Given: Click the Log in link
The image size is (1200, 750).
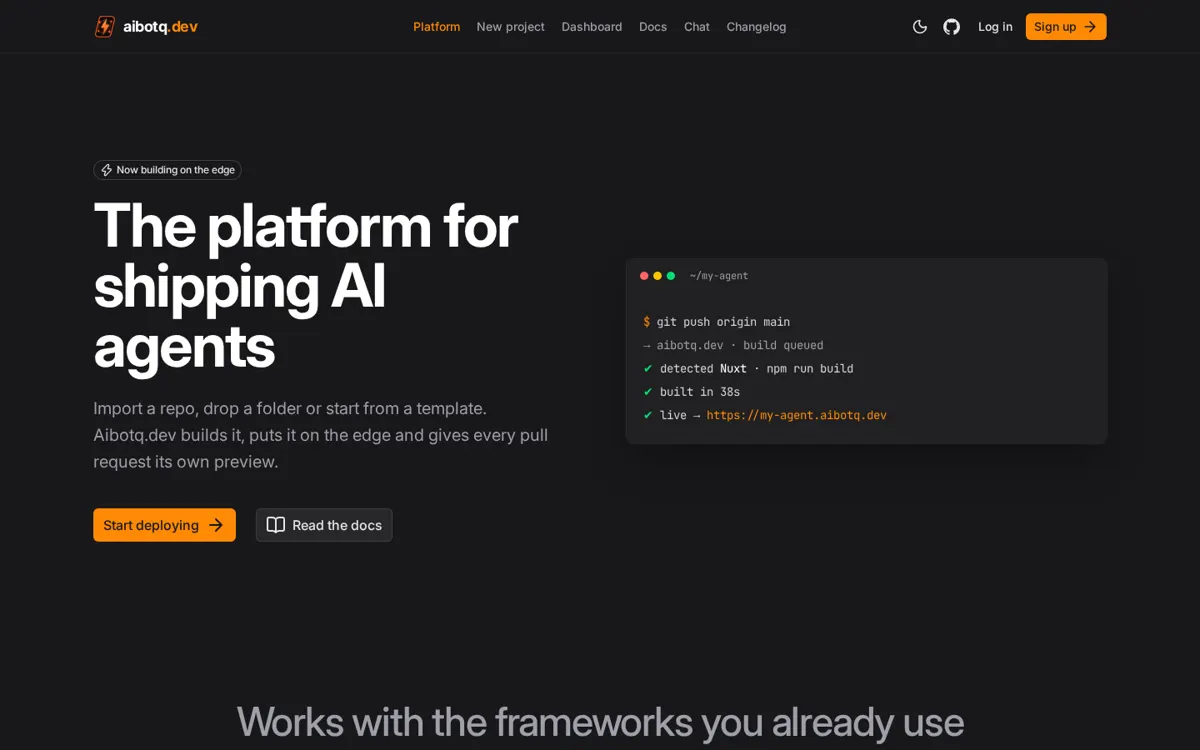Looking at the screenshot, I should click(x=995, y=27).
